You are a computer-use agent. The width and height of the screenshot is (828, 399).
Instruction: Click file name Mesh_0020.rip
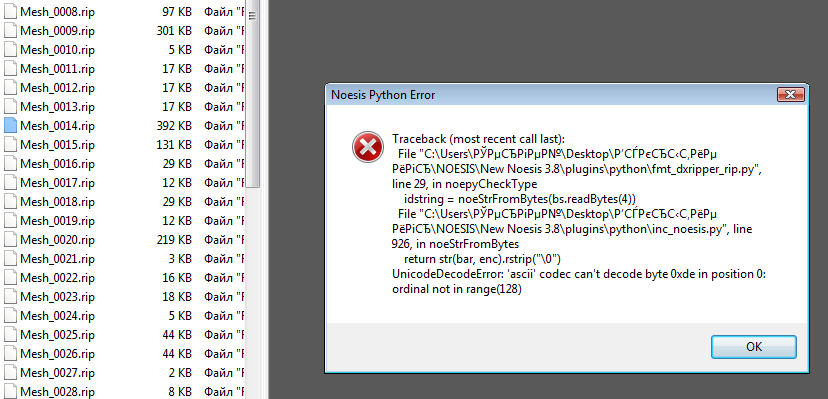pyautogui.click(x=58, y=240)
